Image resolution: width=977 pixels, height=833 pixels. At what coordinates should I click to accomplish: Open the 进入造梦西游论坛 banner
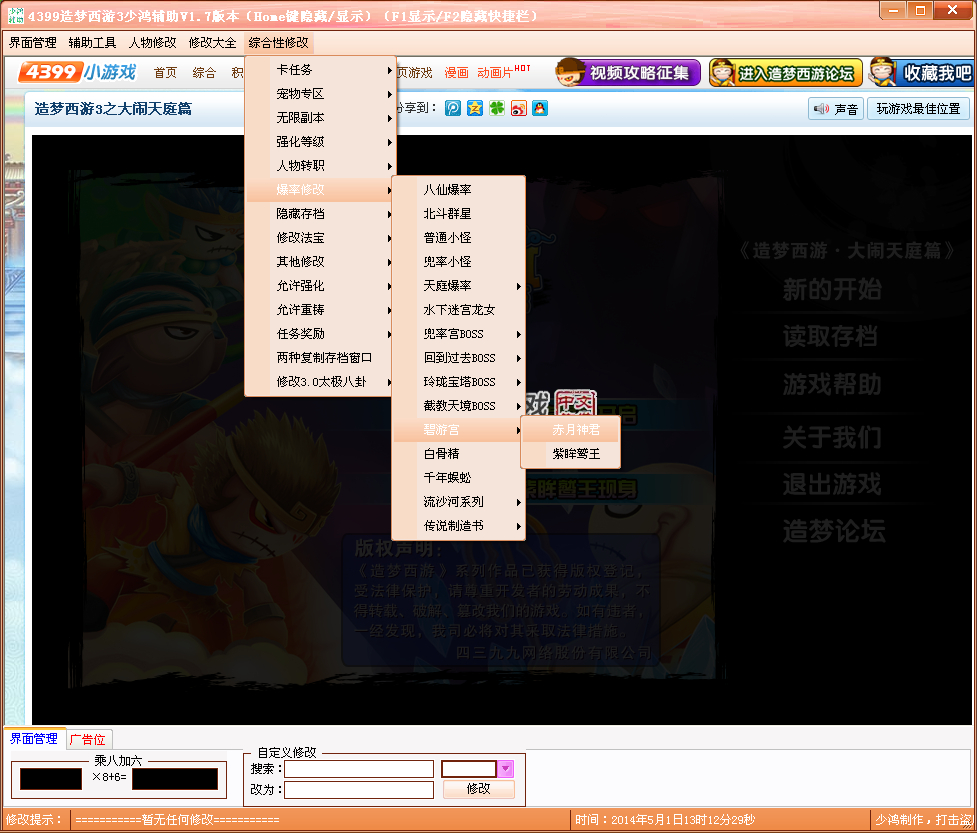pos(784,73)
